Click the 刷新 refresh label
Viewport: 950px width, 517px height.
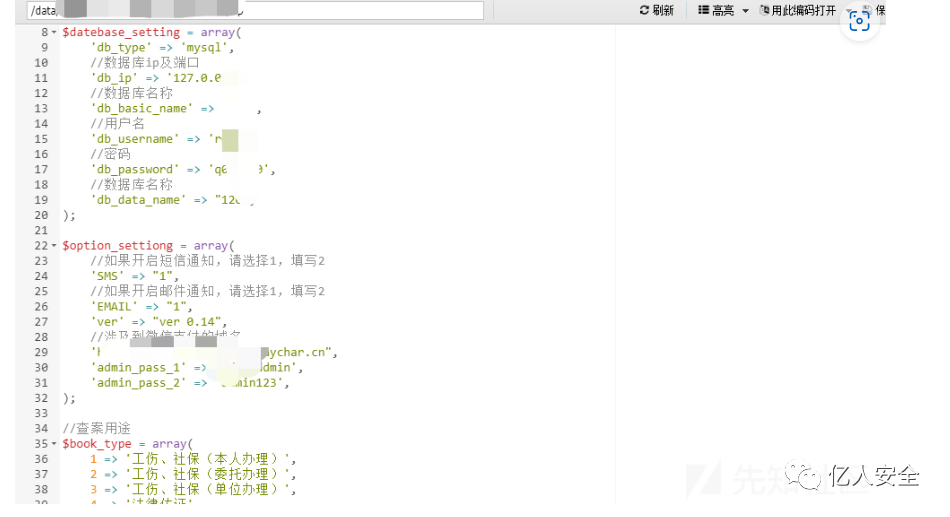point(663,10)
